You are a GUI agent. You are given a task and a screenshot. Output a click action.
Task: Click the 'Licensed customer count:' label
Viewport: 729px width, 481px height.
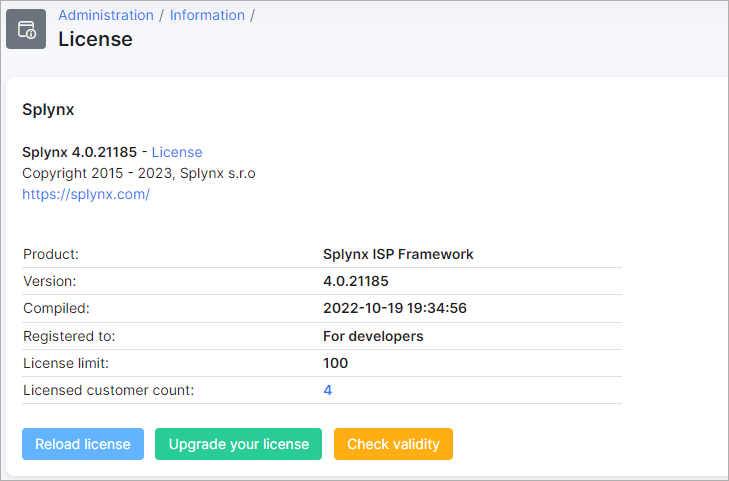108,390
